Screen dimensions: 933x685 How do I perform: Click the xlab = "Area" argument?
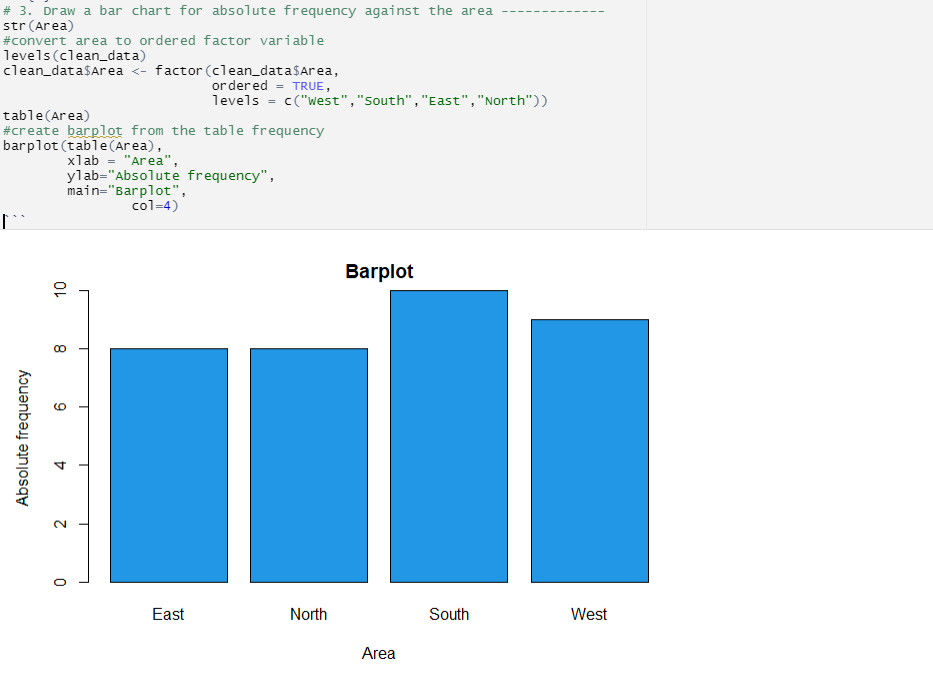(x=123, y=161)
